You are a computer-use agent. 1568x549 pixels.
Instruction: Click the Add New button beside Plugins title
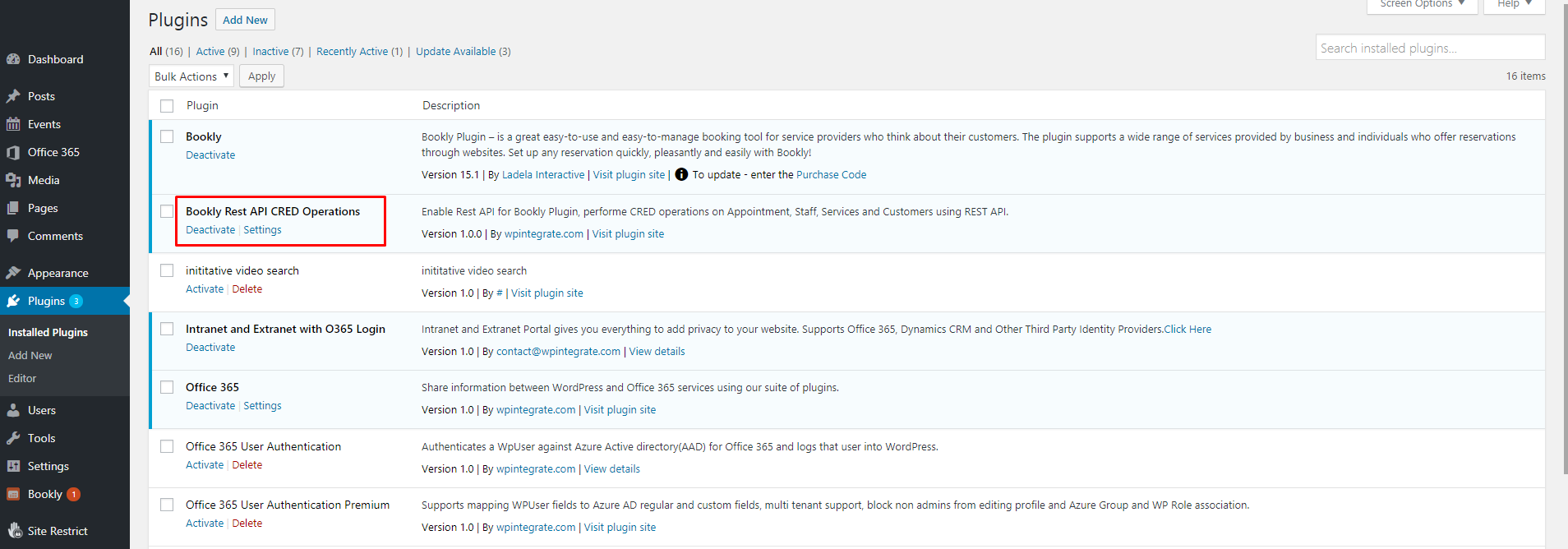[245, 20]
